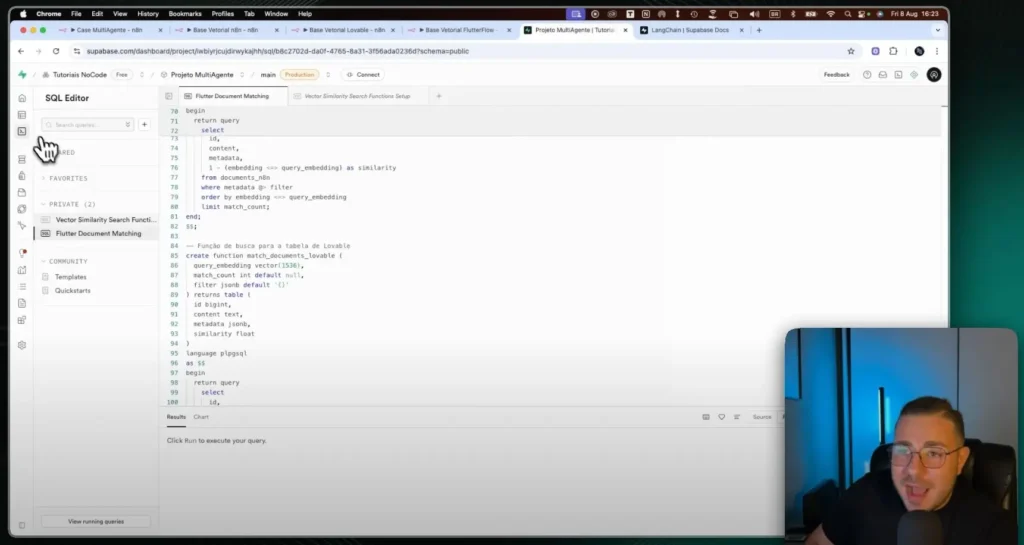Open the Realtime sidebar icon
The width and height of the screenshot is (1024, 545).
pyautogui.click(x=22, y=225)
